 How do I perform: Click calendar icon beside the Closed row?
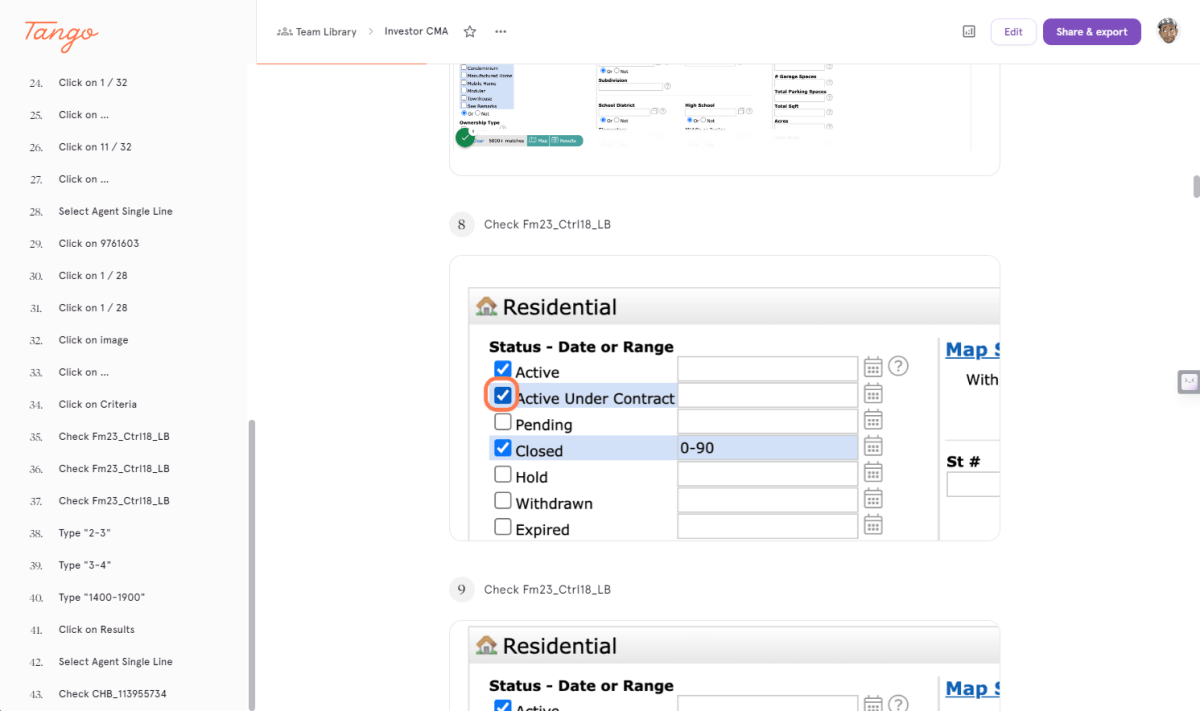point(873,446)
